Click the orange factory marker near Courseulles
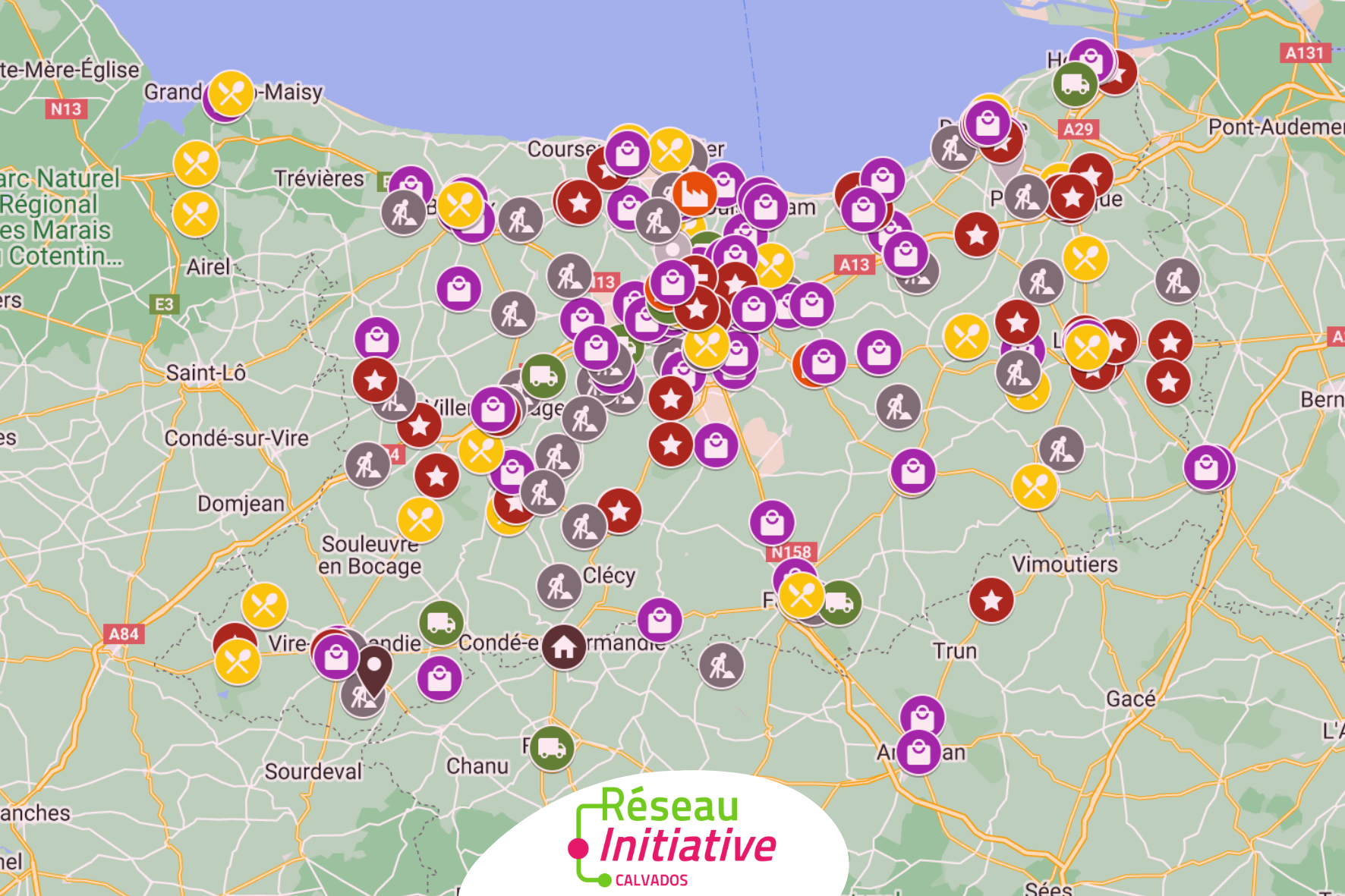Viewport: 1345px width, 896px height. click(x=694, y=193)
